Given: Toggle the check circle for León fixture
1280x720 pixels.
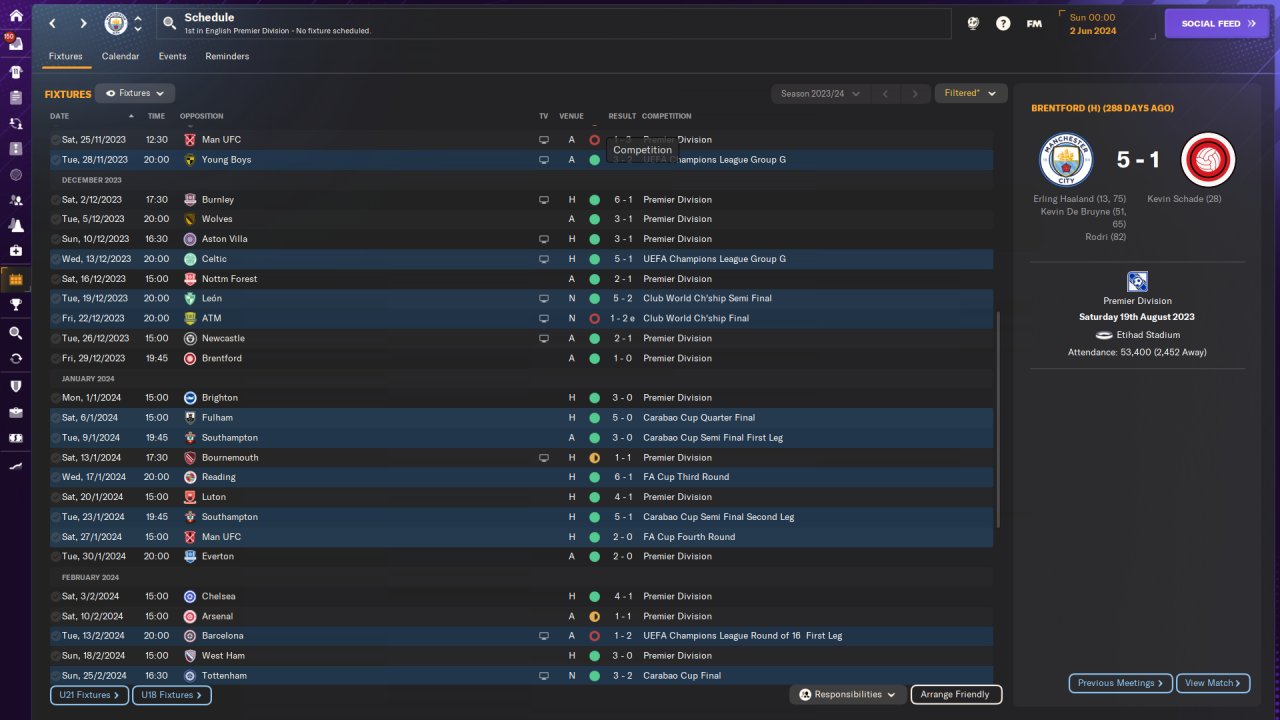Looking at the screenshot, I should click(56, 298).
